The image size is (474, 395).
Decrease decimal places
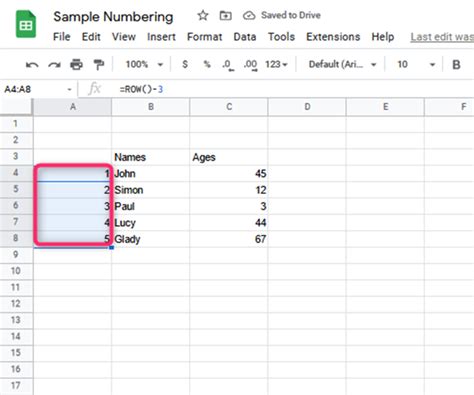pyautogui.click(x=228, y=65)
